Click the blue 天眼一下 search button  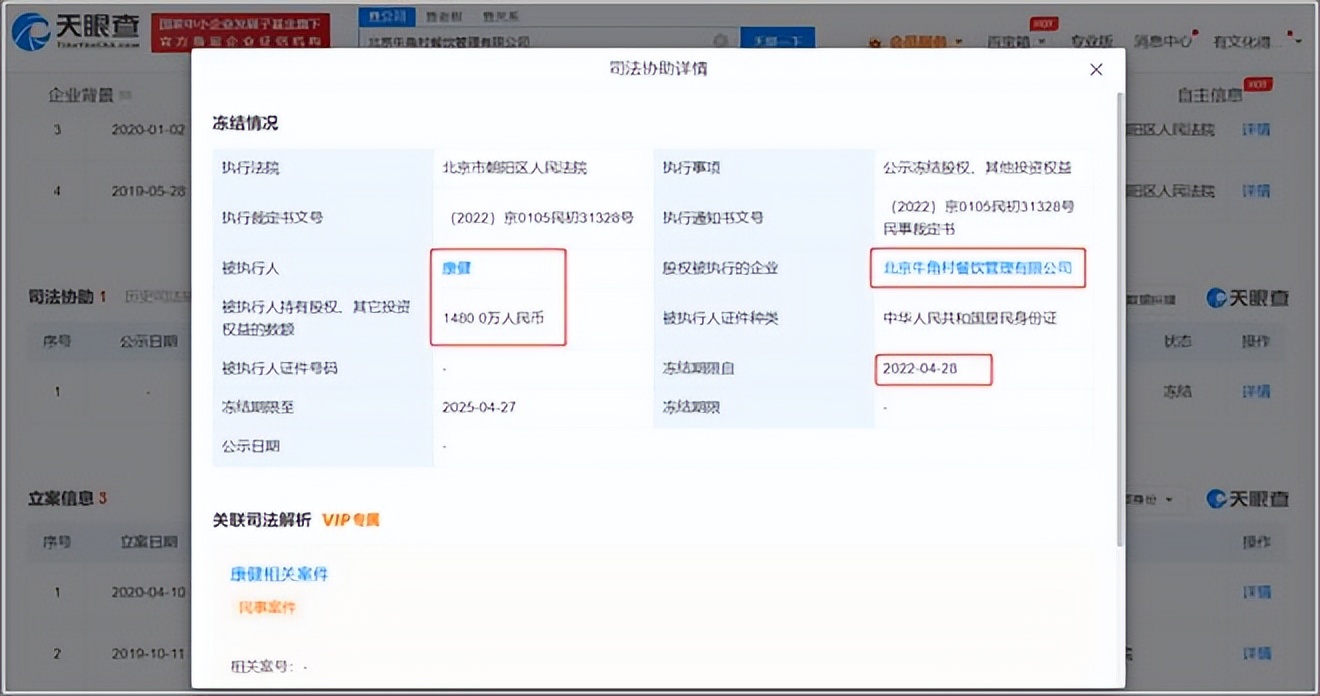(x=779, y=38)
